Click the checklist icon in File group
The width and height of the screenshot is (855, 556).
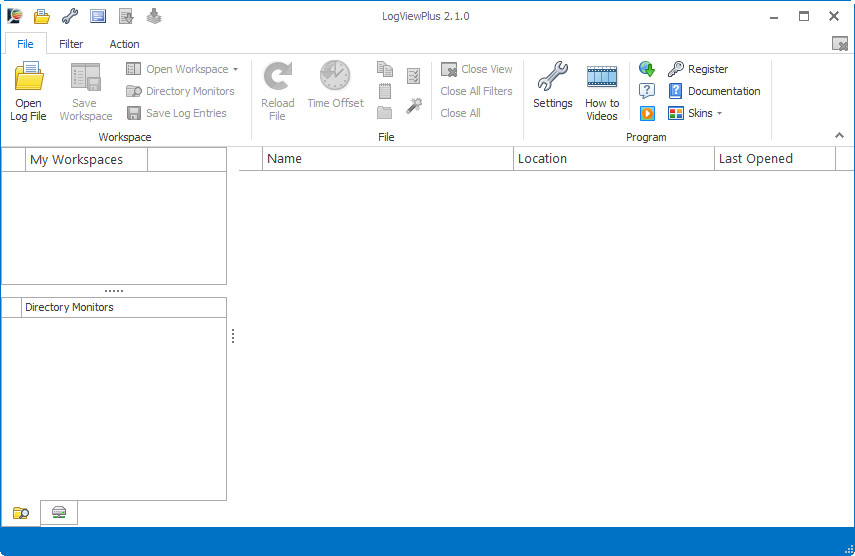pos(414,76)
